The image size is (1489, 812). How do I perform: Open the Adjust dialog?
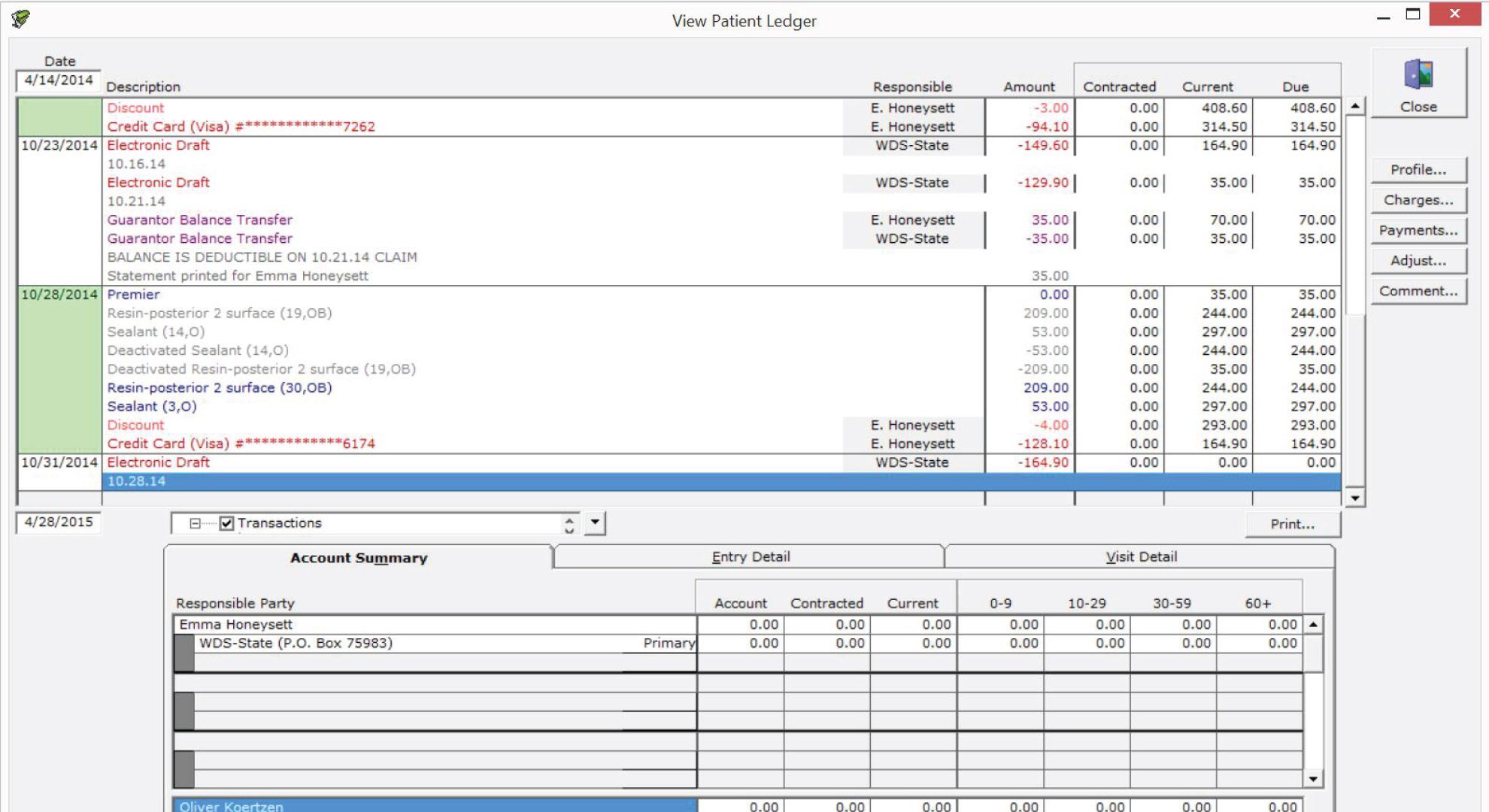pos(1418,261)
